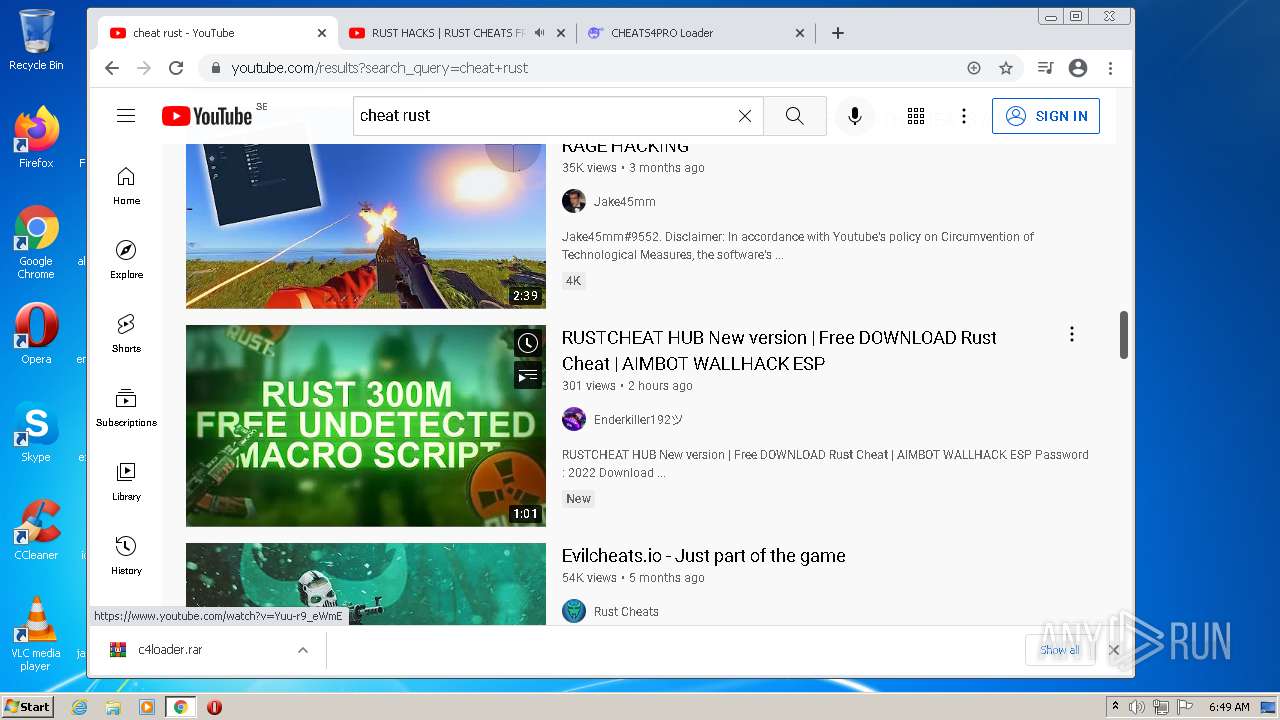The width and height of the screenshot is (1280, 720).
Task: Open Opera taskbar icon
Action: tap(214, 707)
